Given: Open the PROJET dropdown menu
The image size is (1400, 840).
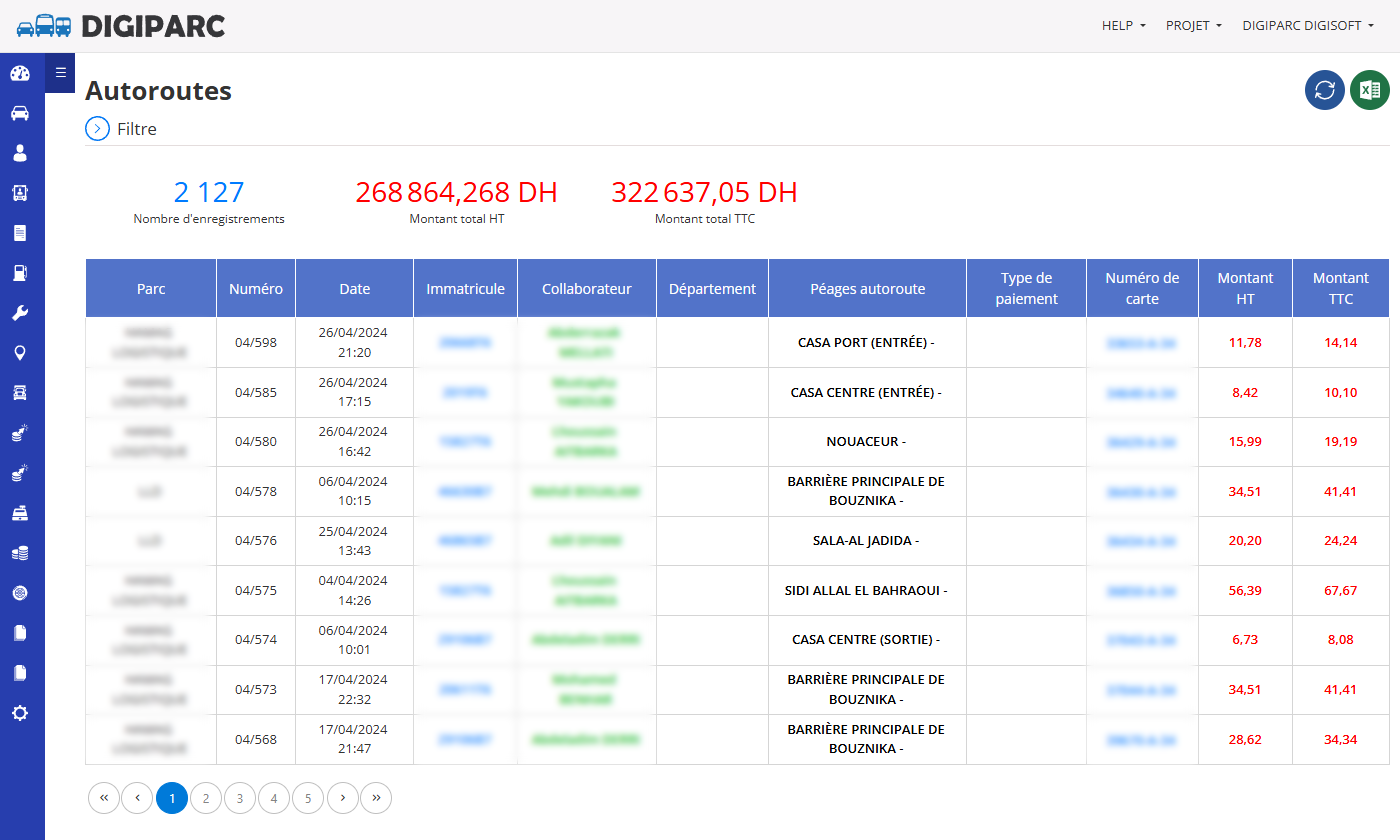Looking at the screenshot, I should (x=1194, y=26).
